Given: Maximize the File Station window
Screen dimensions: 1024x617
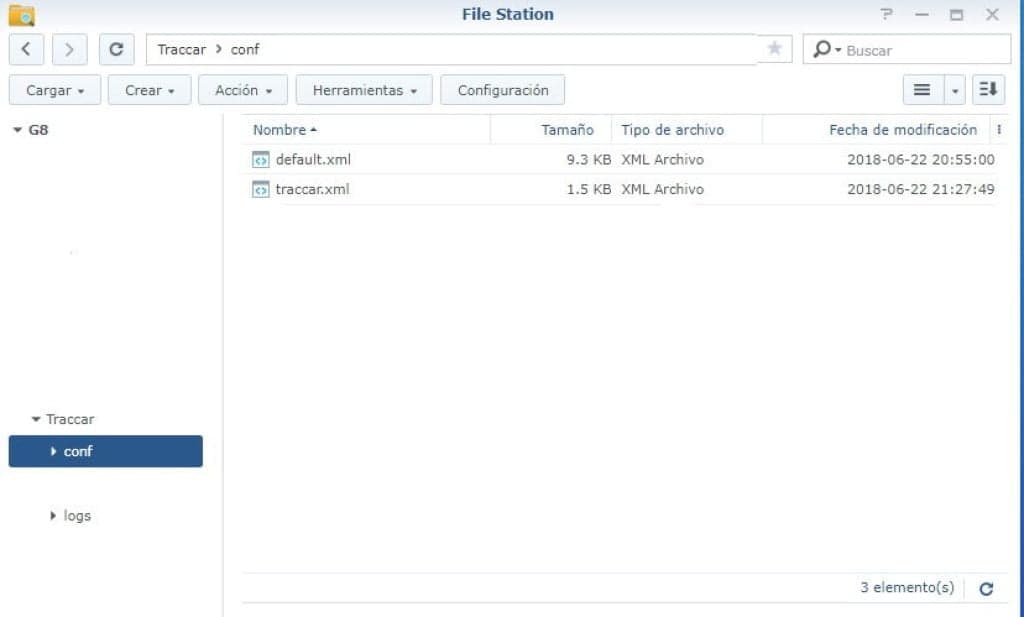Looking at the screenshot, I should tap(957, 14).
